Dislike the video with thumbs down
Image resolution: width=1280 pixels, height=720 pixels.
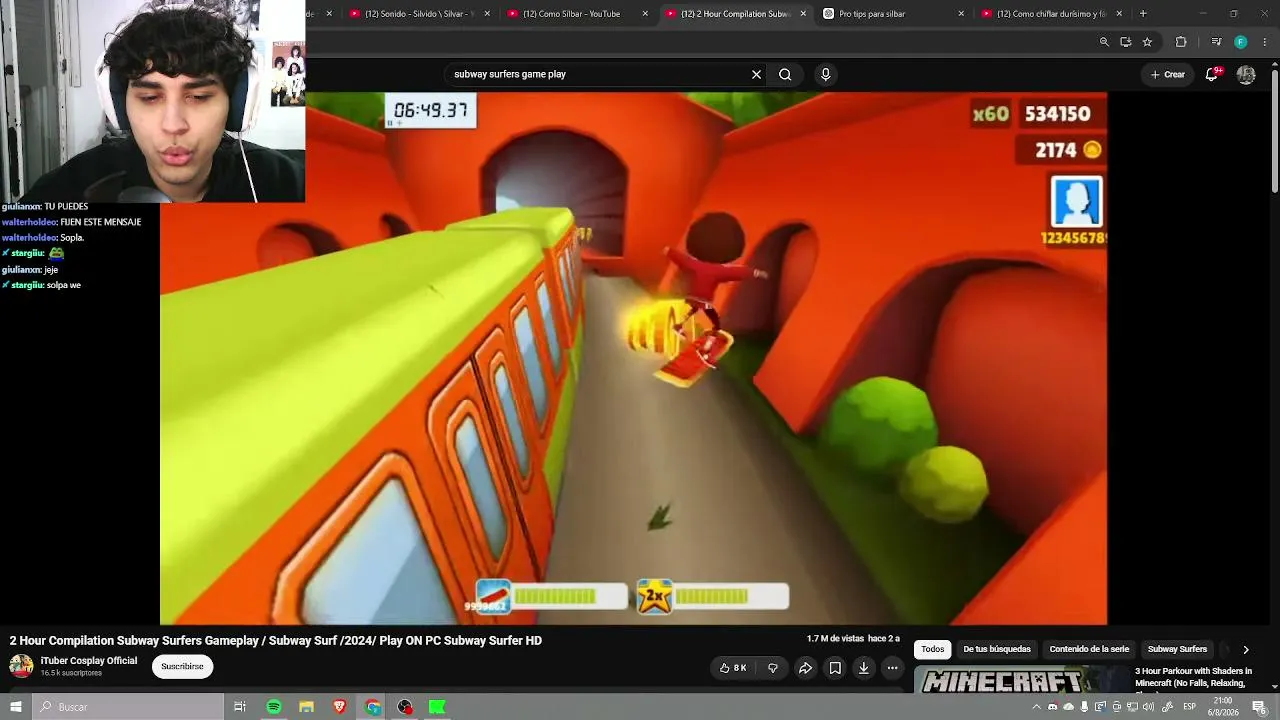coord(772,668)
